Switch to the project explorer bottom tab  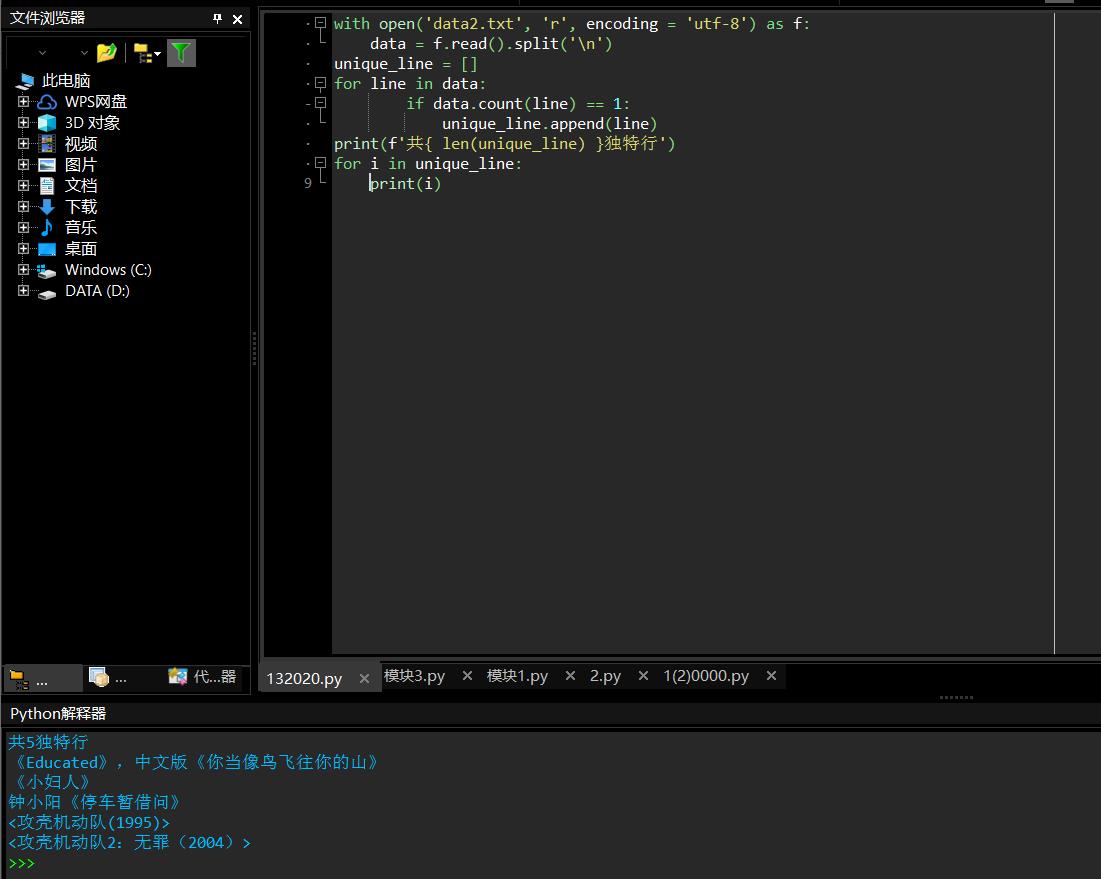click(108, 678)
